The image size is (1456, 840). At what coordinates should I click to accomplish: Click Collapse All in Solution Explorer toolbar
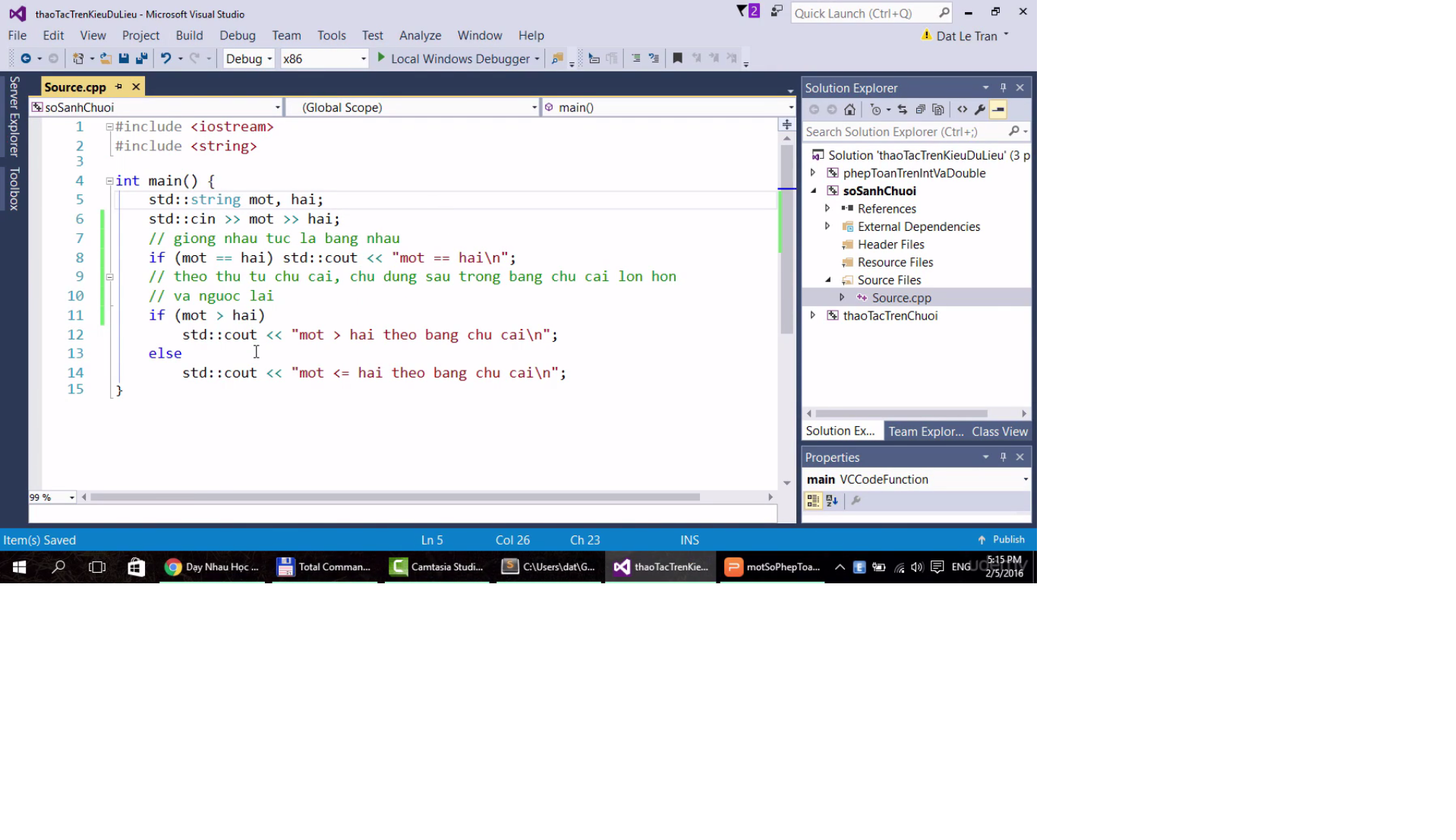click(x=920, y=109)
